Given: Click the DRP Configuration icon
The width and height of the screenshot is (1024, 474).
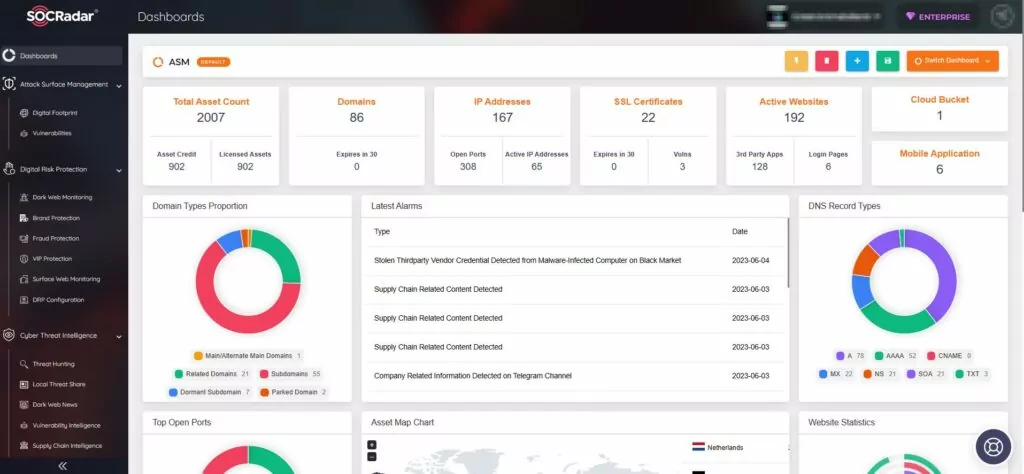Looking at the screenshot, I should coord(24,300).
